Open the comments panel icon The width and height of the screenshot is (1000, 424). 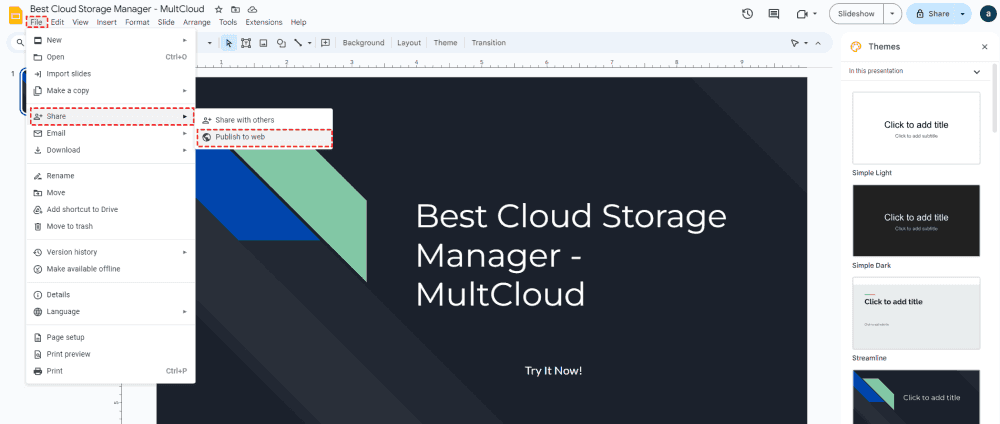pos(774,14)
